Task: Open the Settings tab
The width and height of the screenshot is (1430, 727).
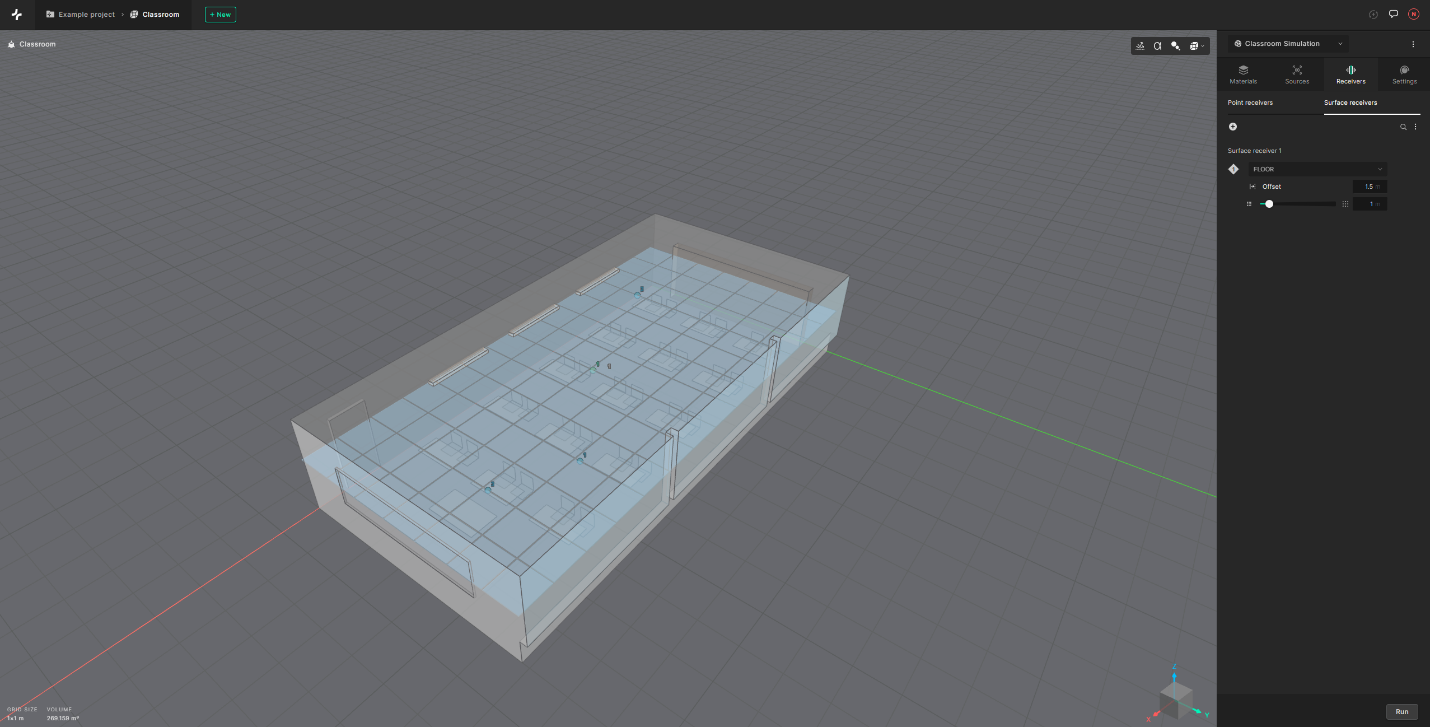Action: (1404, 75)
